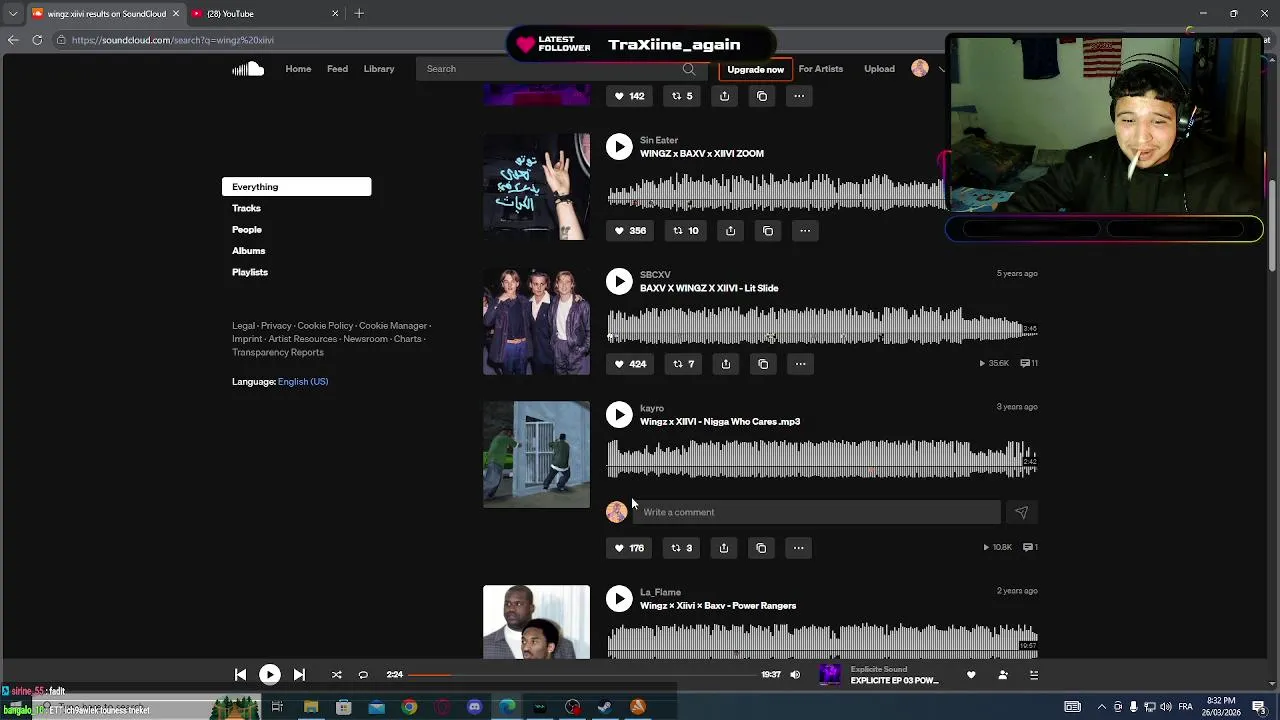Repost the kayro track with 3 reposts

click(x=681, y=548)
